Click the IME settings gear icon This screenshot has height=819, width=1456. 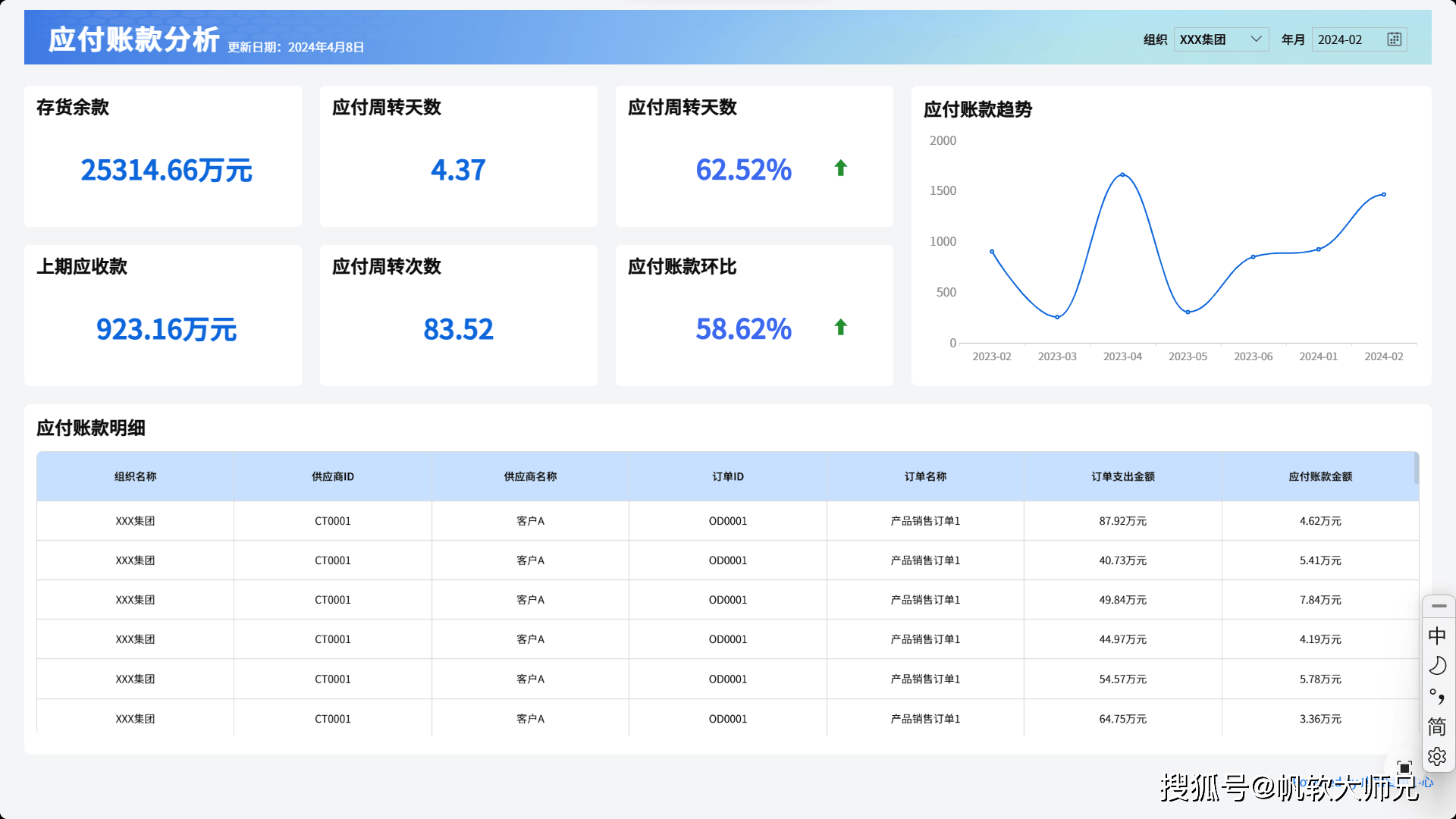[1437, 756]
